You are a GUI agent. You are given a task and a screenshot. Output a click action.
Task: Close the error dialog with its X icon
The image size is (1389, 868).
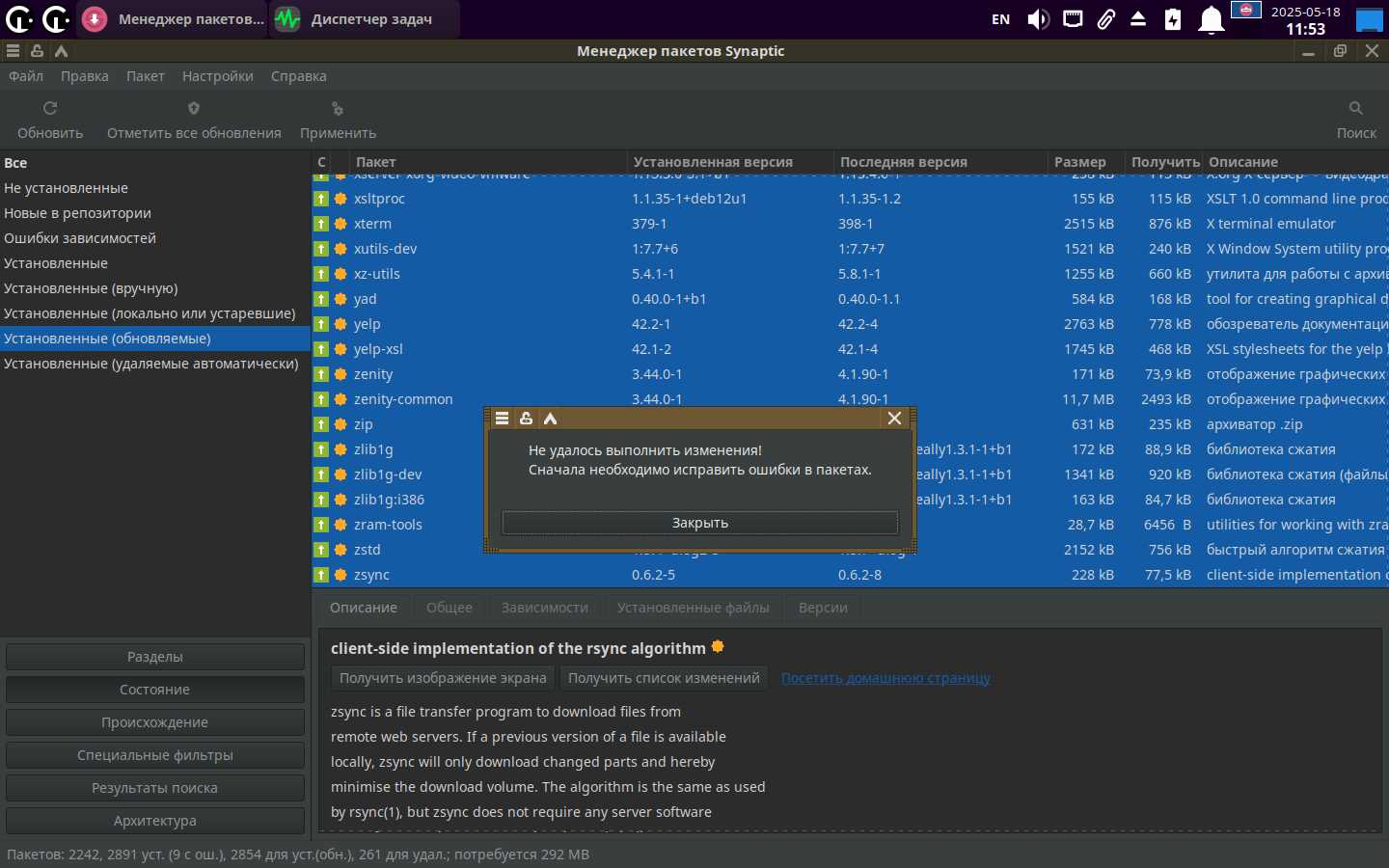pyautogui.click(x=894, y=419)
